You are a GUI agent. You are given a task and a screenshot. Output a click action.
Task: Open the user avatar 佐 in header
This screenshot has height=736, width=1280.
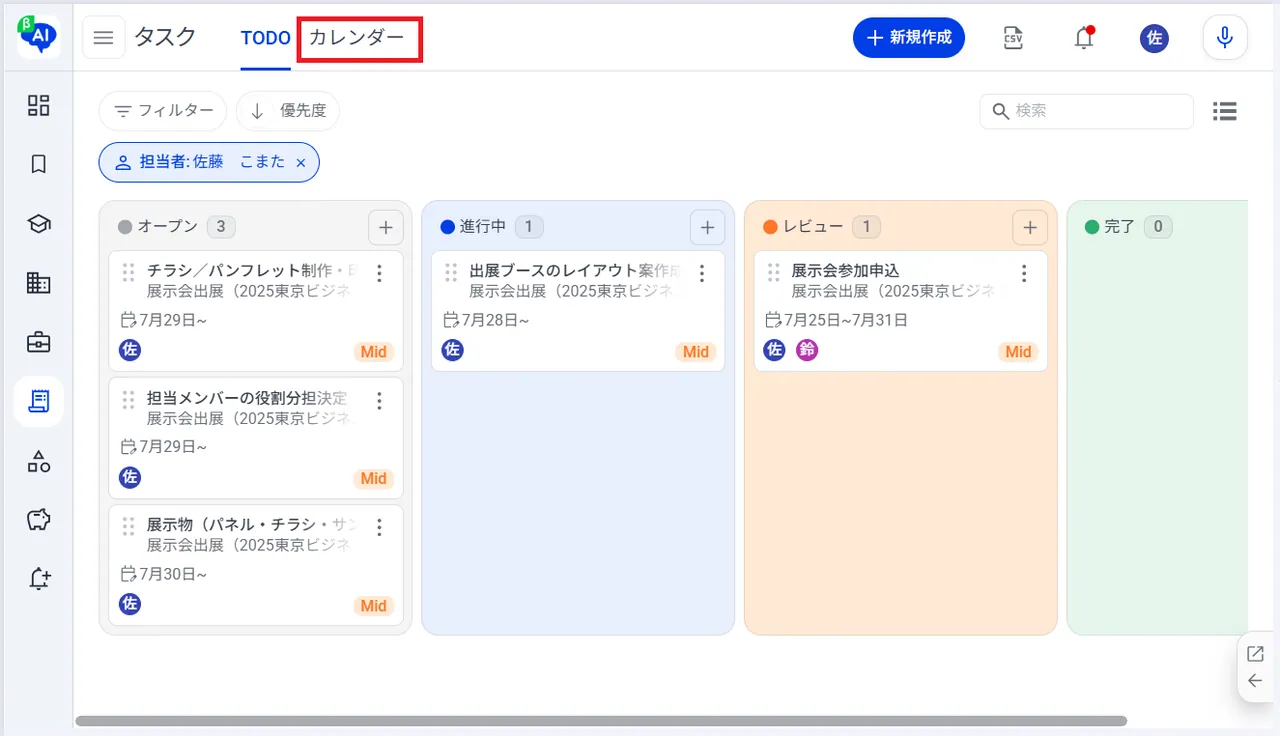point(1154,38)
